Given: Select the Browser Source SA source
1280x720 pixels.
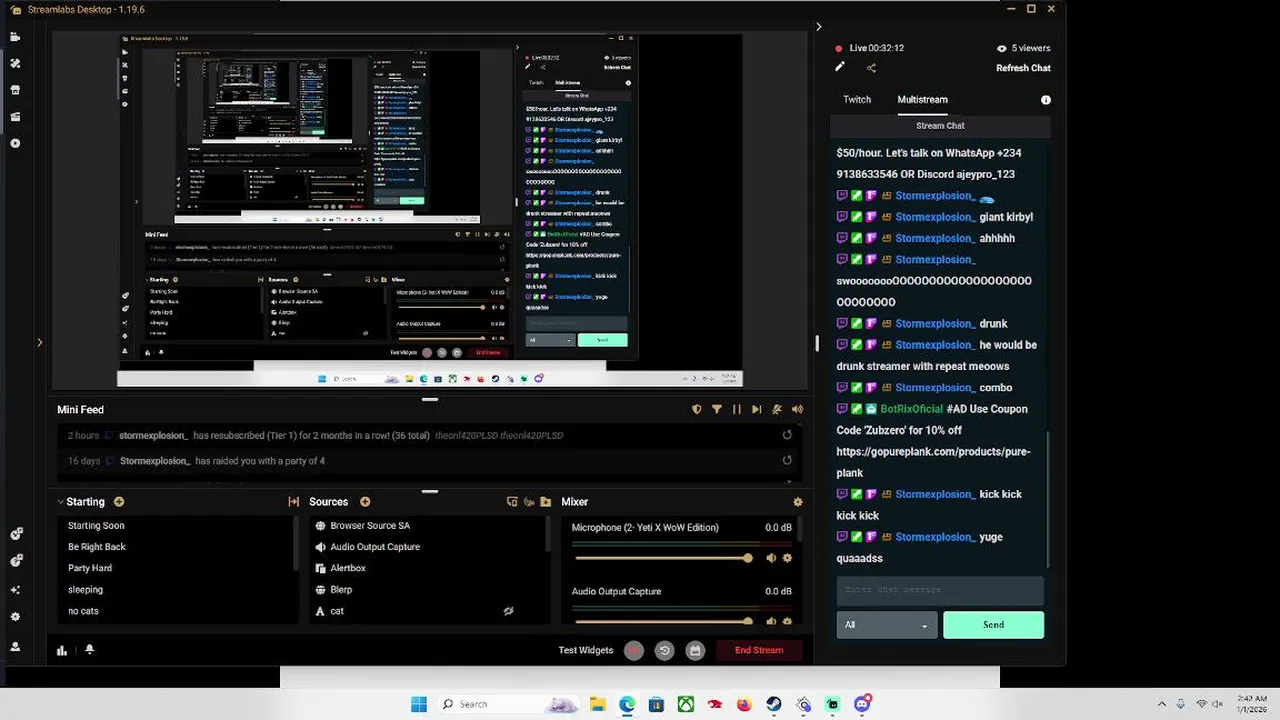Looking at the screenshot, I should 370,526.
